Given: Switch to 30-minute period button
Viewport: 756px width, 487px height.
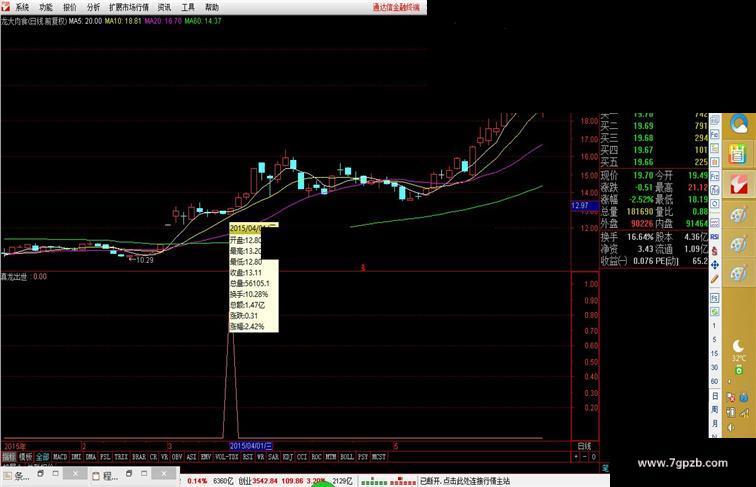Looking at the screenshot, I should click(x=715, y=367).
